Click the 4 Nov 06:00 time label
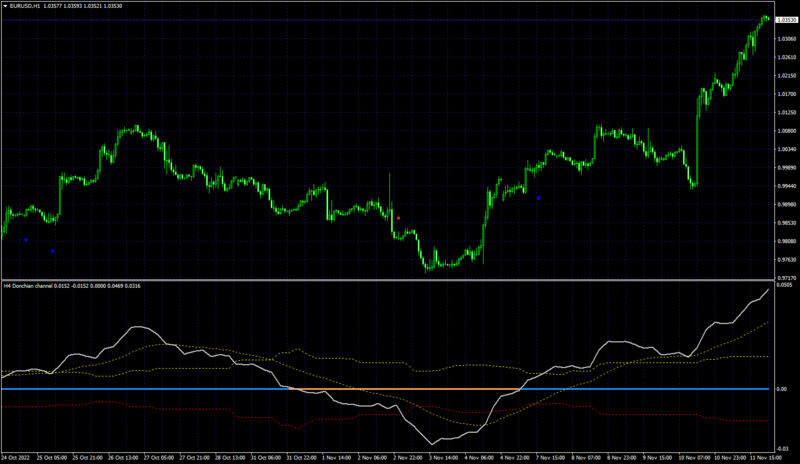Image resolution: width=800 pixels, height=464 pixels. point(480,458)
